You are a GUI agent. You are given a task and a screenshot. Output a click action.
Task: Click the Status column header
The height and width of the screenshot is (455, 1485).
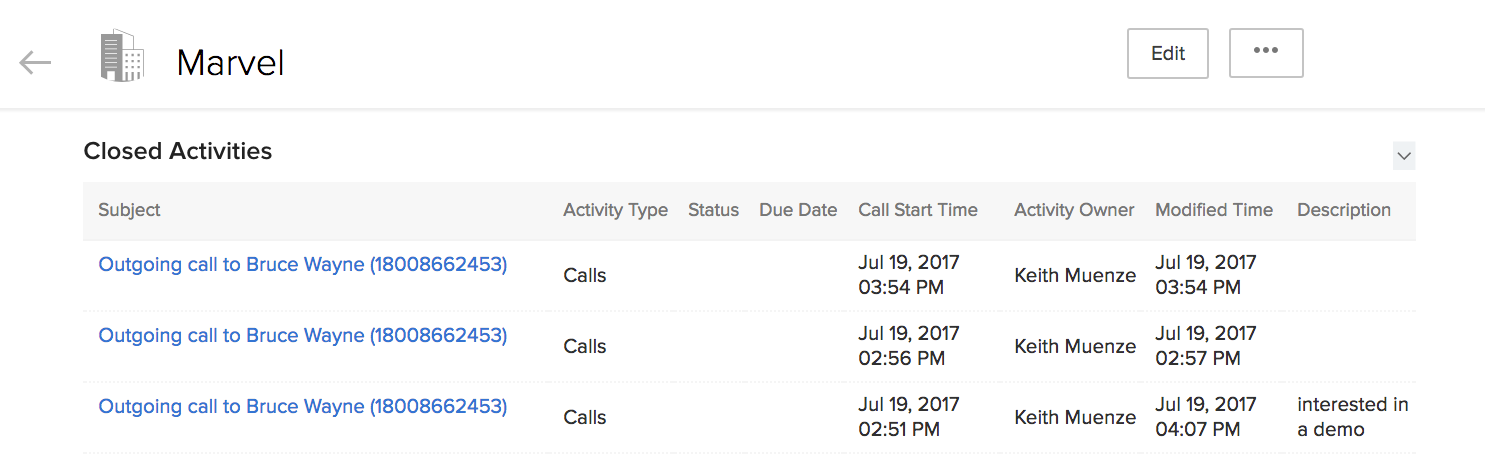(x=713, y=210)
